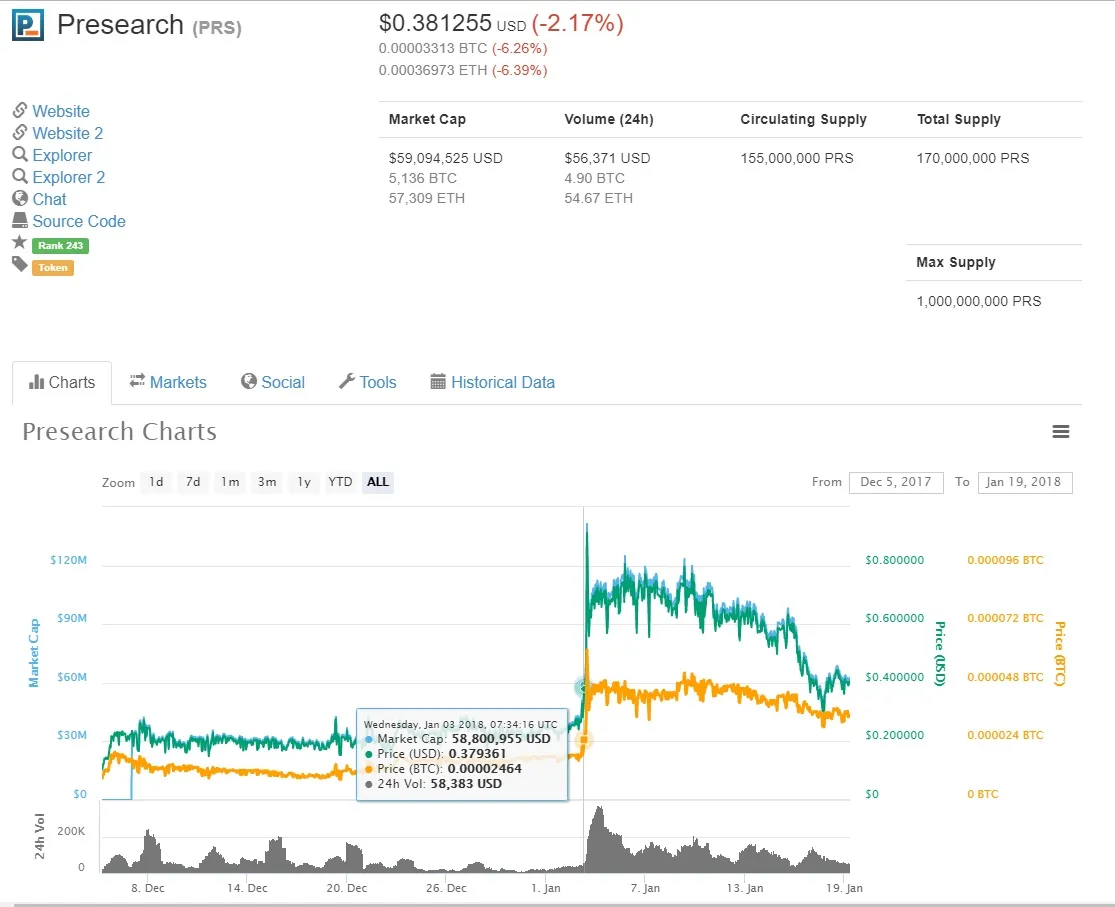1115x907 pixels.
Task: Click the 155,000,000 PRS circulating supply value
Action: (x=797, y=158)
